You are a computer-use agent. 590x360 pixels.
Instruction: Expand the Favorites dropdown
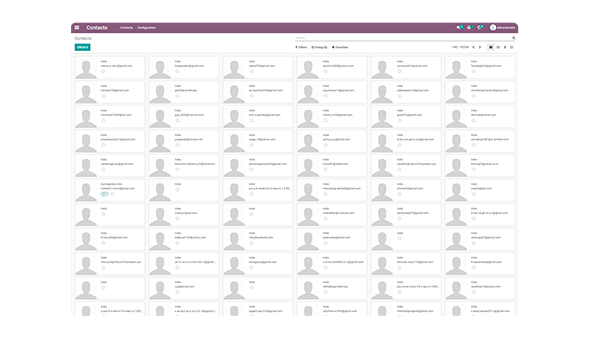coord(340,47)
